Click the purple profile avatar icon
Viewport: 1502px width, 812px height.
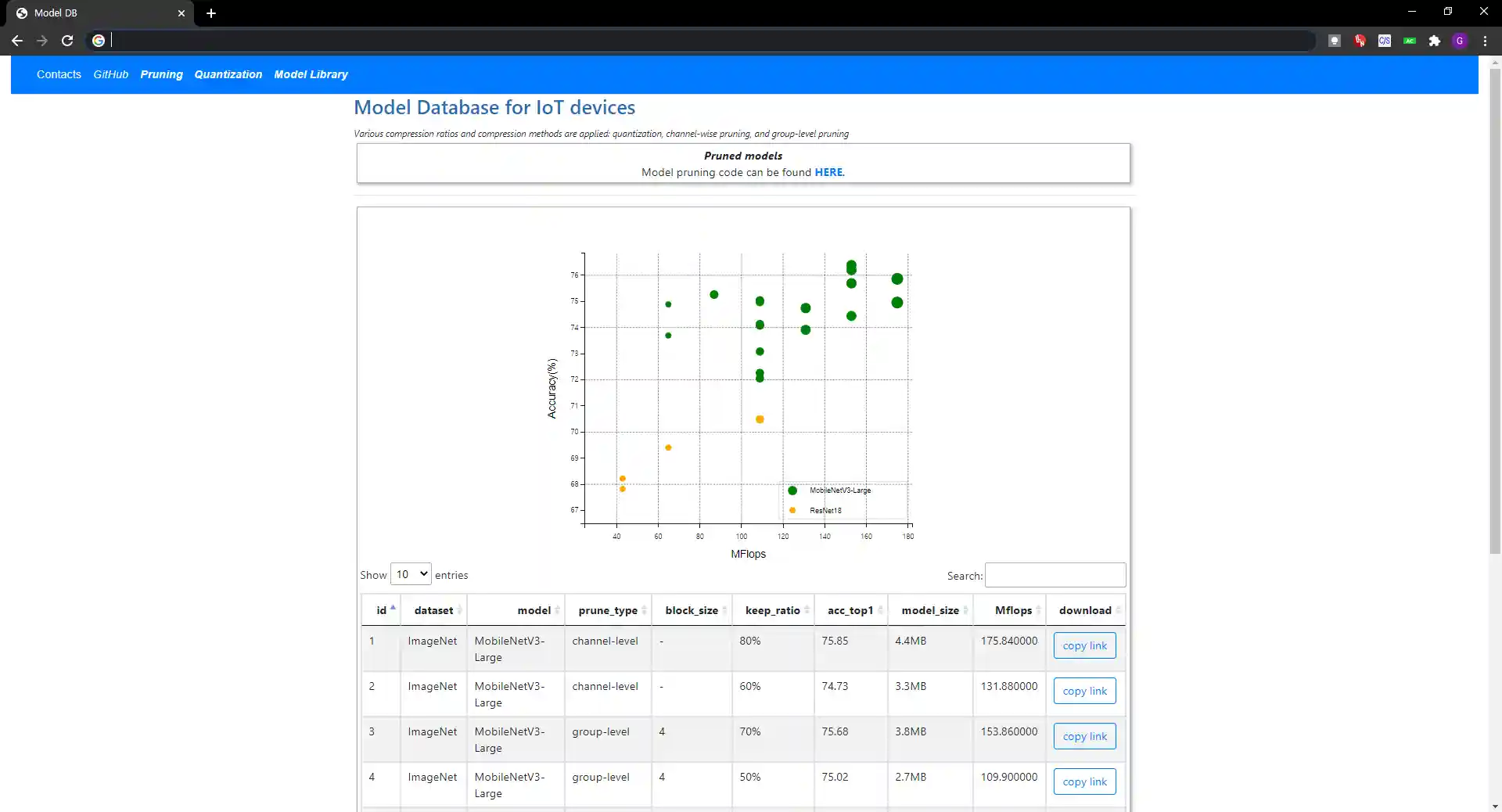[1460, 41]
